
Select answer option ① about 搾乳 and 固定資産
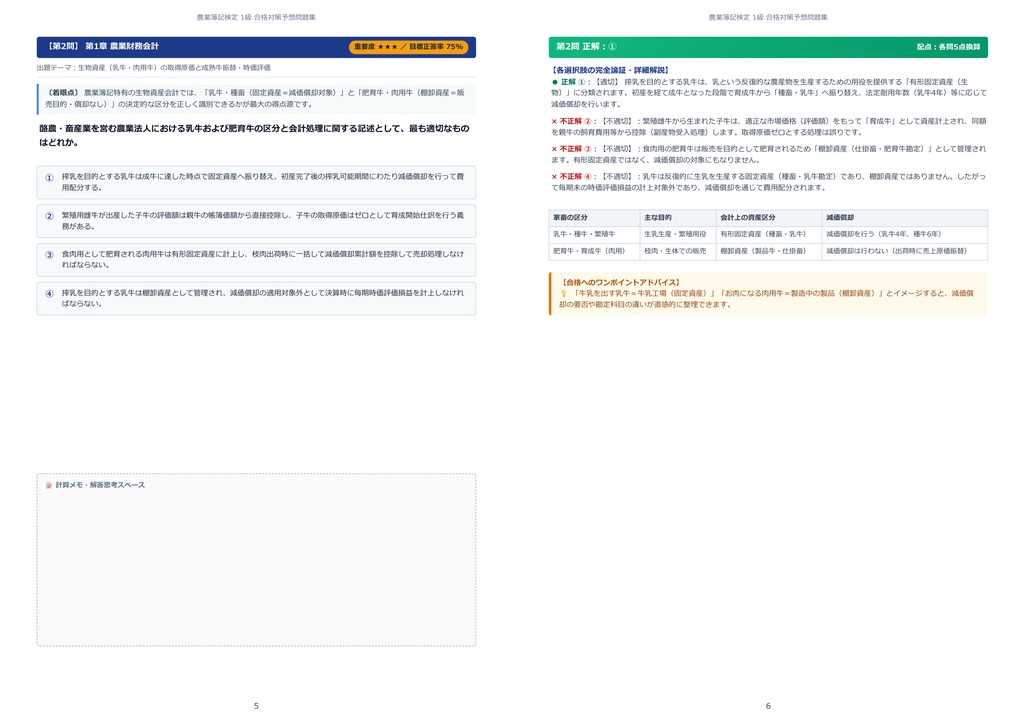tap(256, 182)
